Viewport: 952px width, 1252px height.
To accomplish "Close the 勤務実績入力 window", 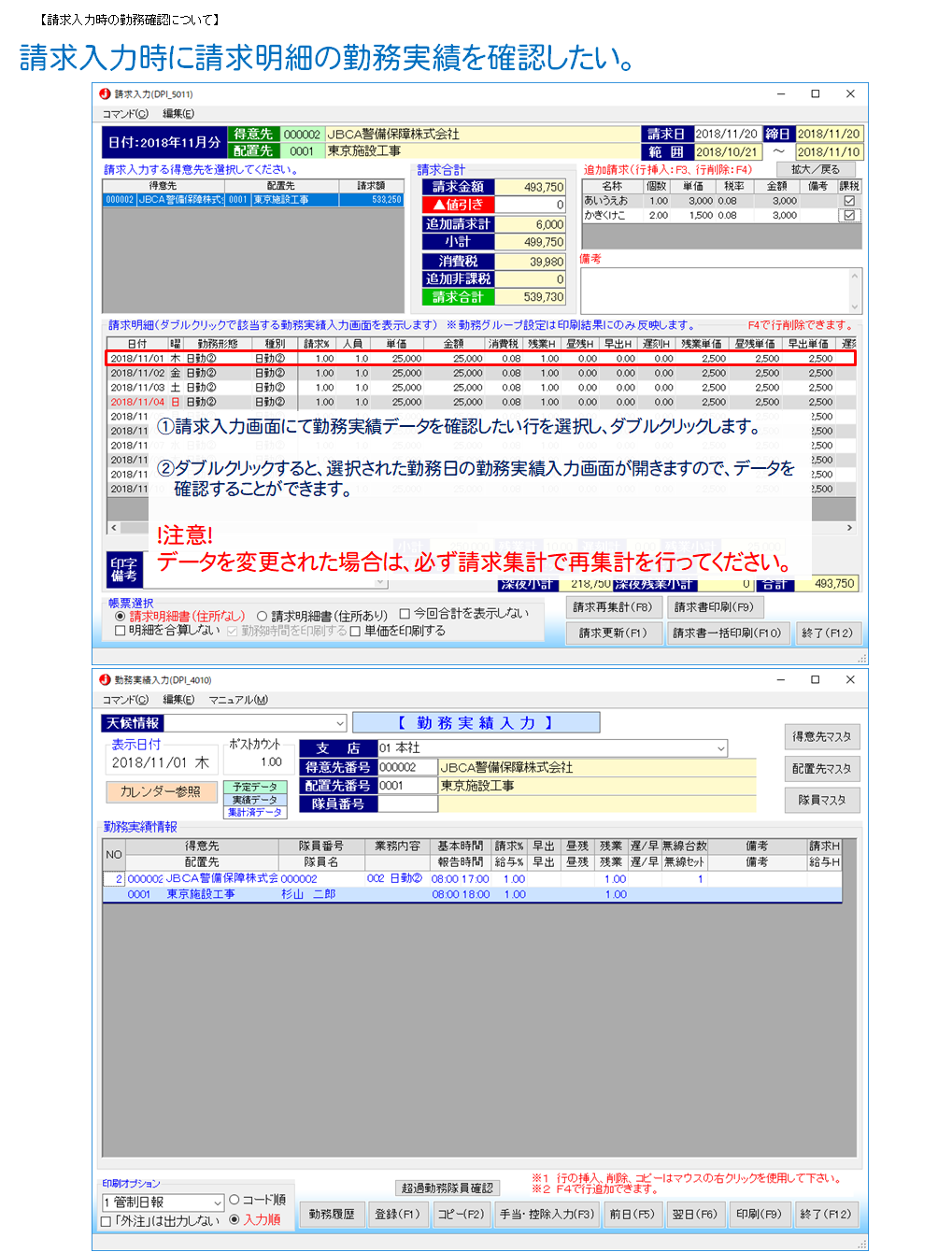I will (849, 680).
